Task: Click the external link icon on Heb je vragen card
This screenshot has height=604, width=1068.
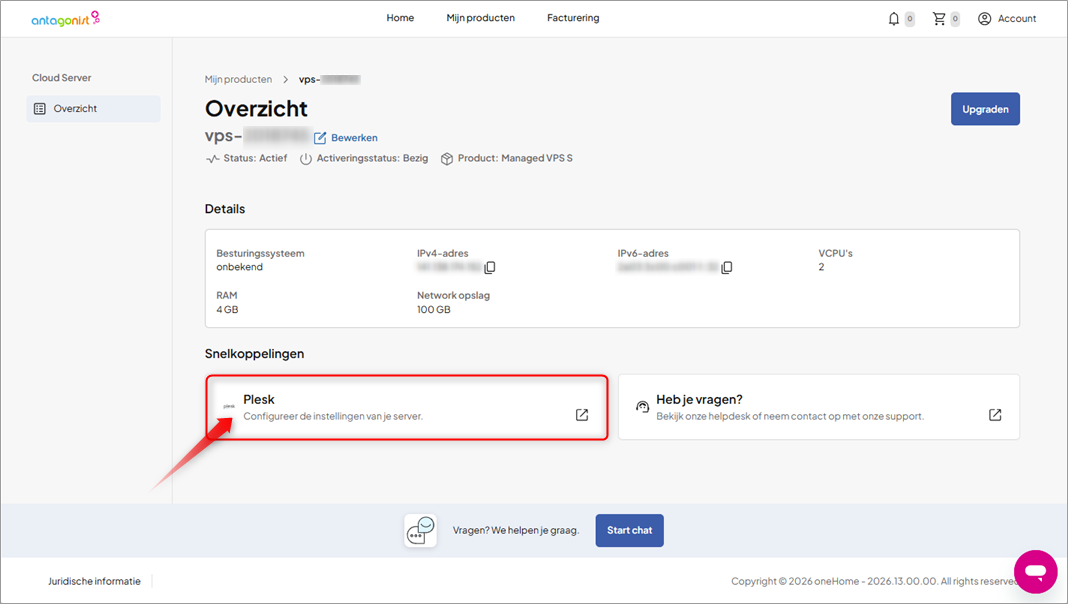Action: [995, 415]
